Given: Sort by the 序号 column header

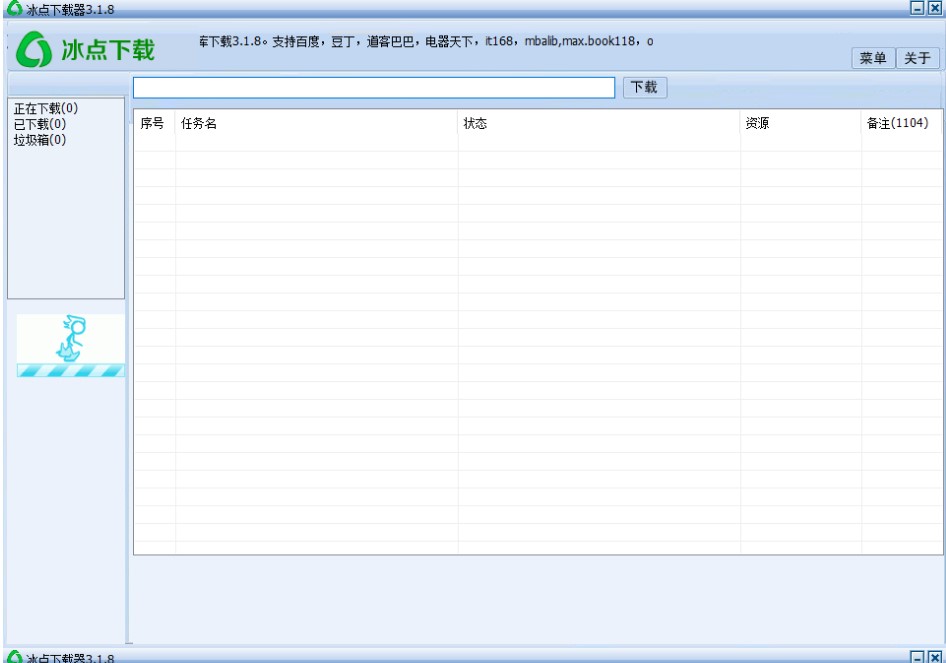Looking at the screenshot, I should (x=154, y=123).
